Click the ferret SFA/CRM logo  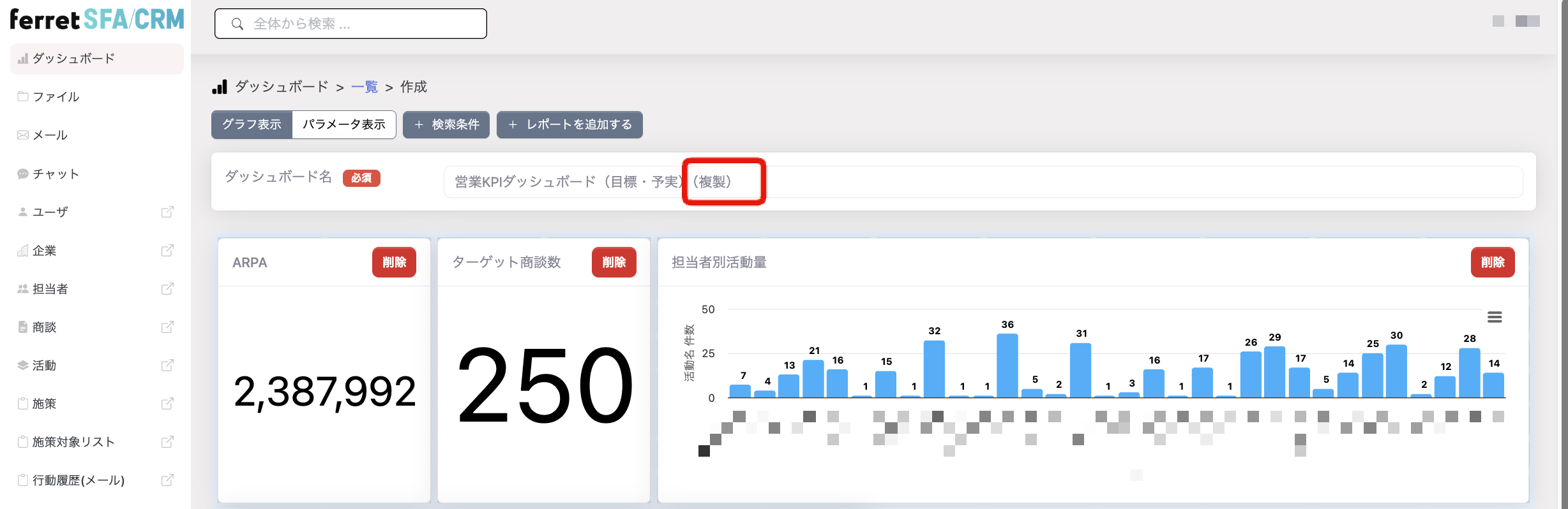(97, 20)
